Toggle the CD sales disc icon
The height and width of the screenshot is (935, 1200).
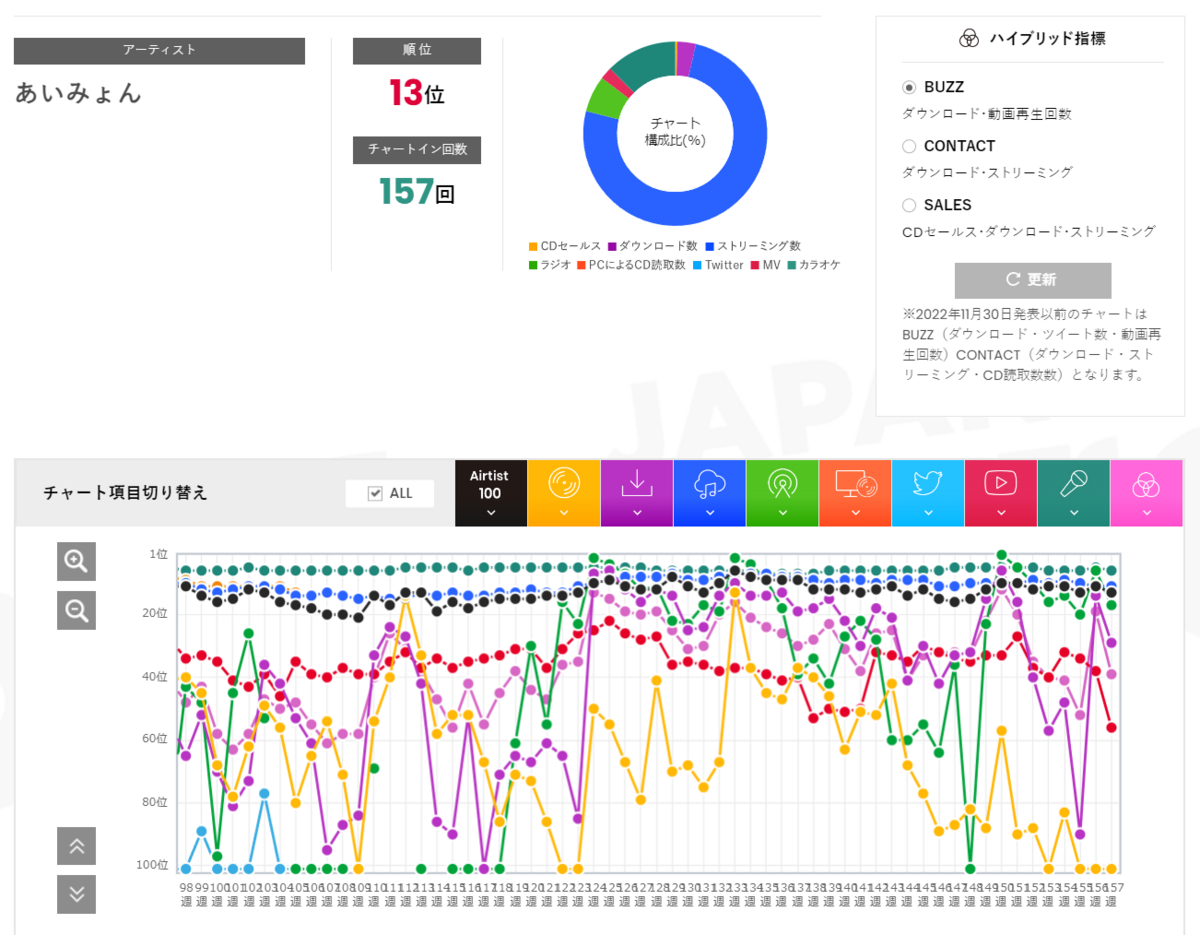click(x=564, y=483)
